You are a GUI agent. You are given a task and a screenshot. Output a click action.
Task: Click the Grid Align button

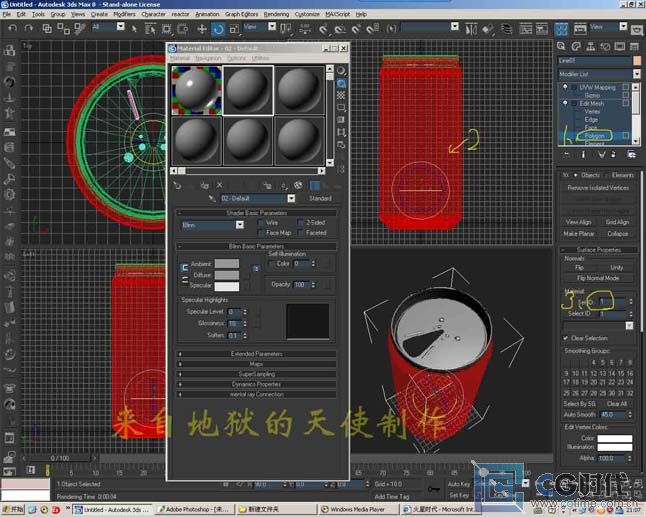point(617,222)
